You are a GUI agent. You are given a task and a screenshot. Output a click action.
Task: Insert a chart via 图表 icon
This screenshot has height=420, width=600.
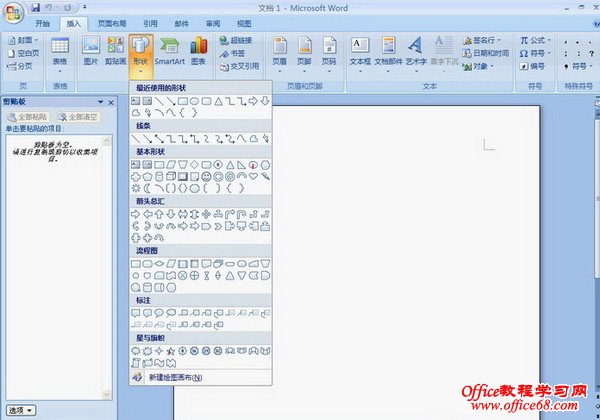pyautogui.click(x=198, y=51)
